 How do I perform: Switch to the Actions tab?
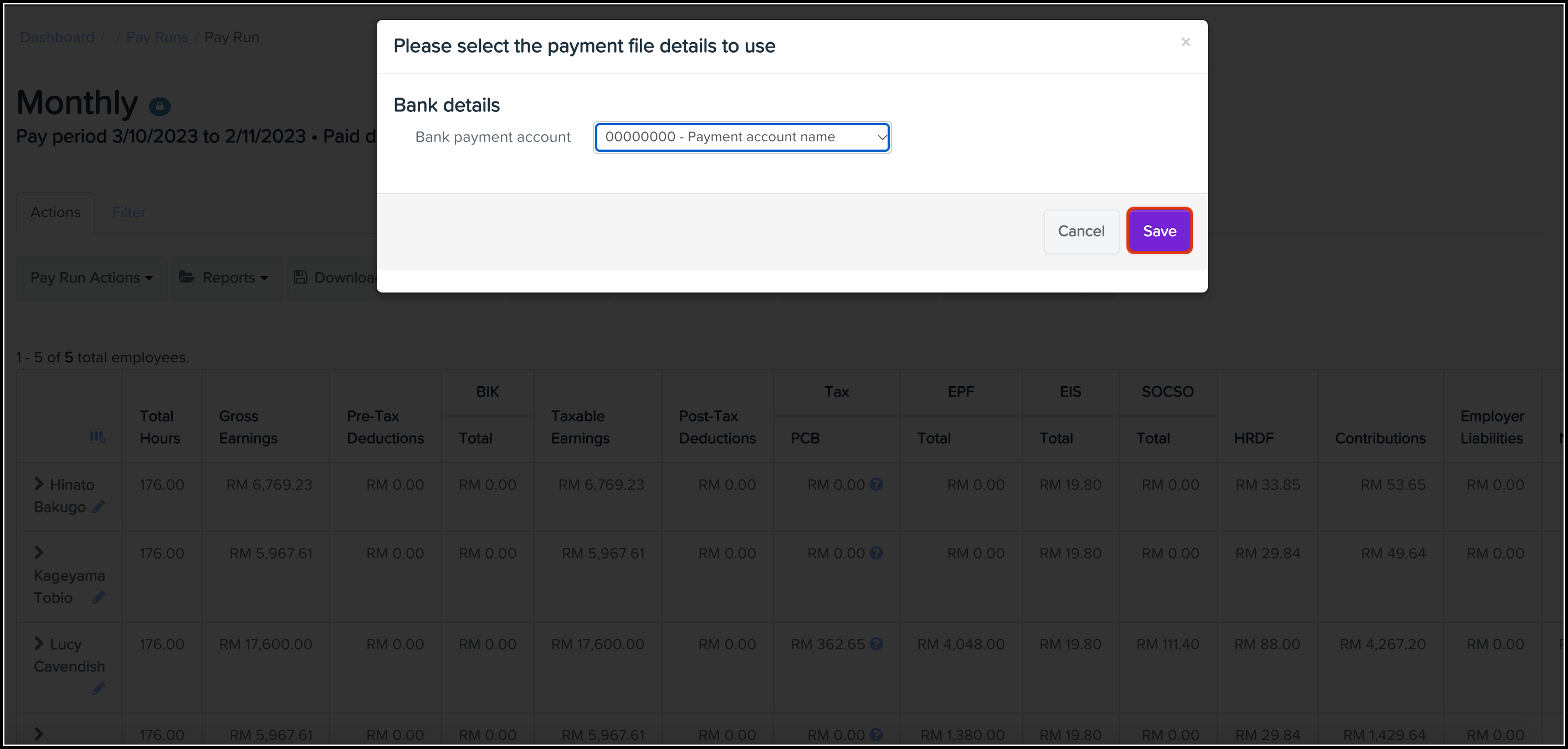tap(55, 212)
